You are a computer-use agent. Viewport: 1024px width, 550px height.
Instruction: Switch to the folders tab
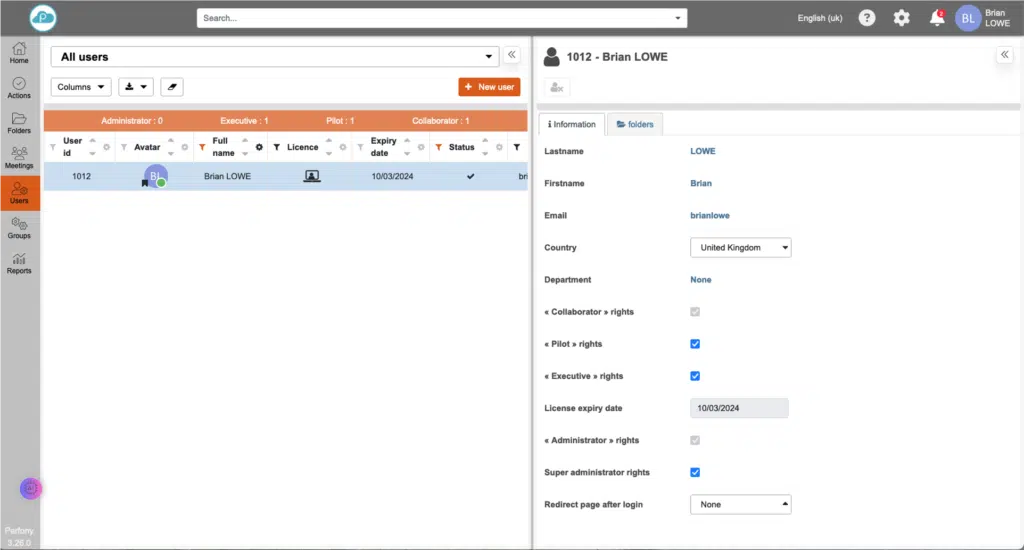635,124
